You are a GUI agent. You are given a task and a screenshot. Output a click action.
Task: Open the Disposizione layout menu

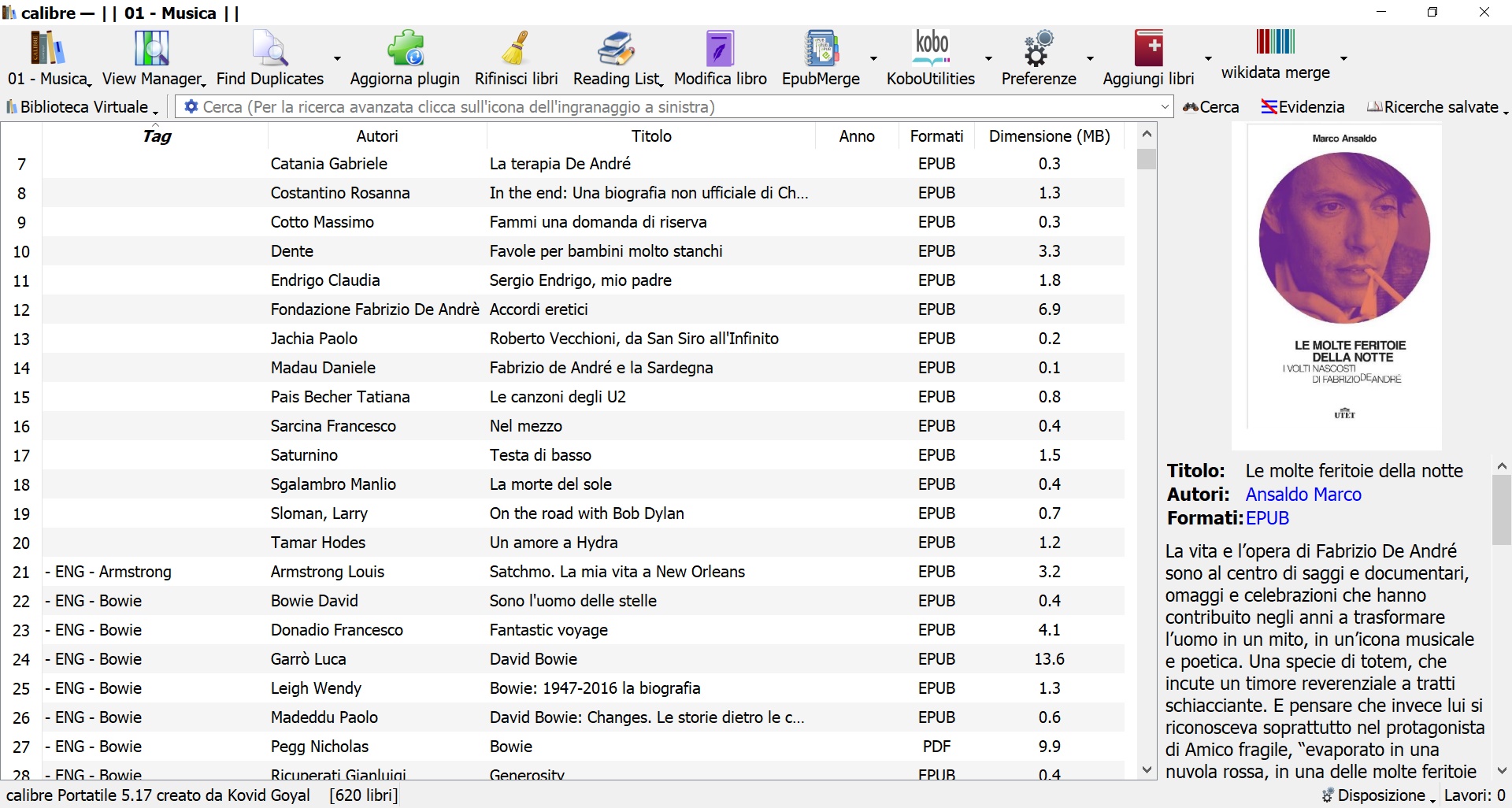coord(1379,795)
